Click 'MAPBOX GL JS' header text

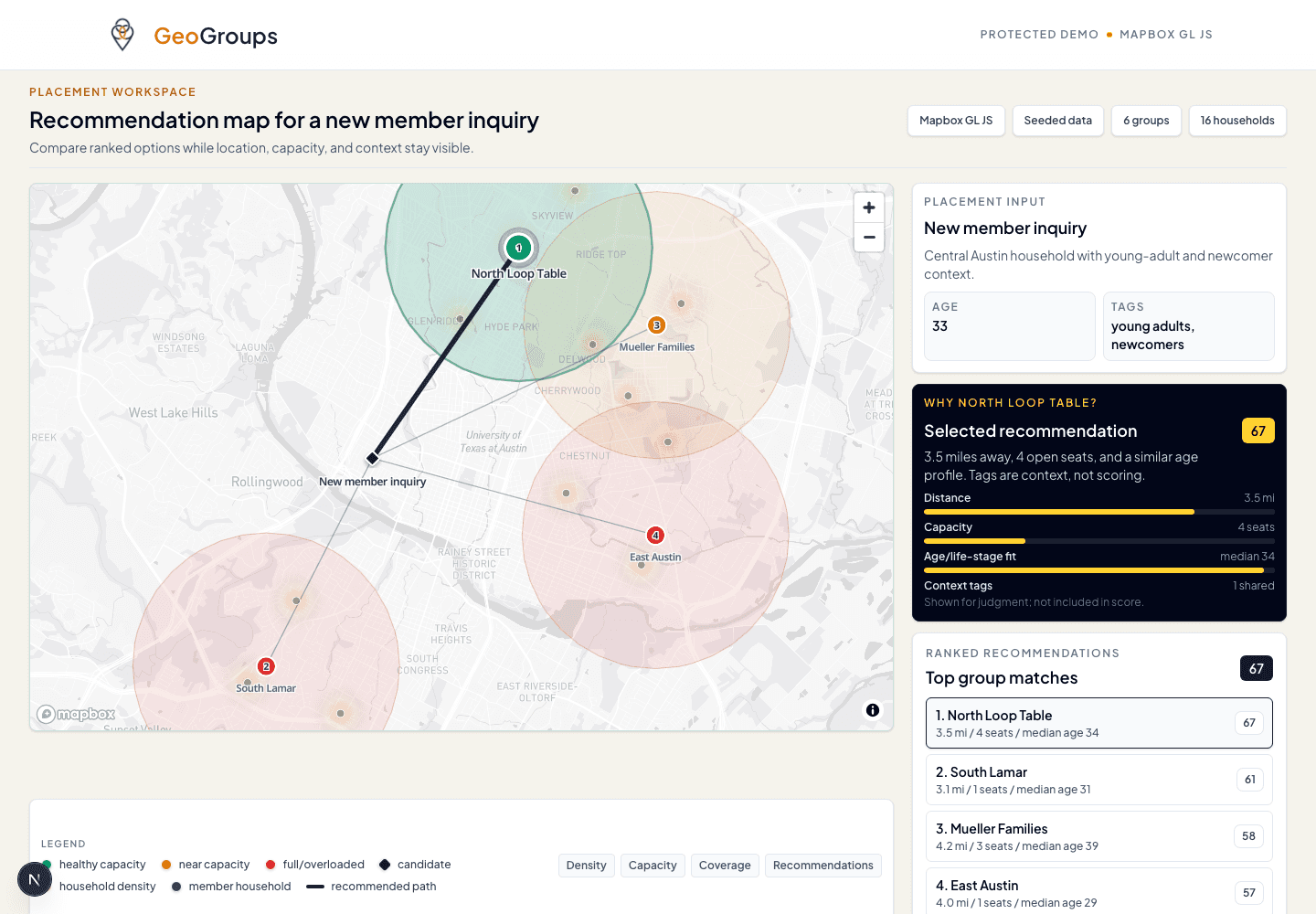click(x=1166, y=35)
